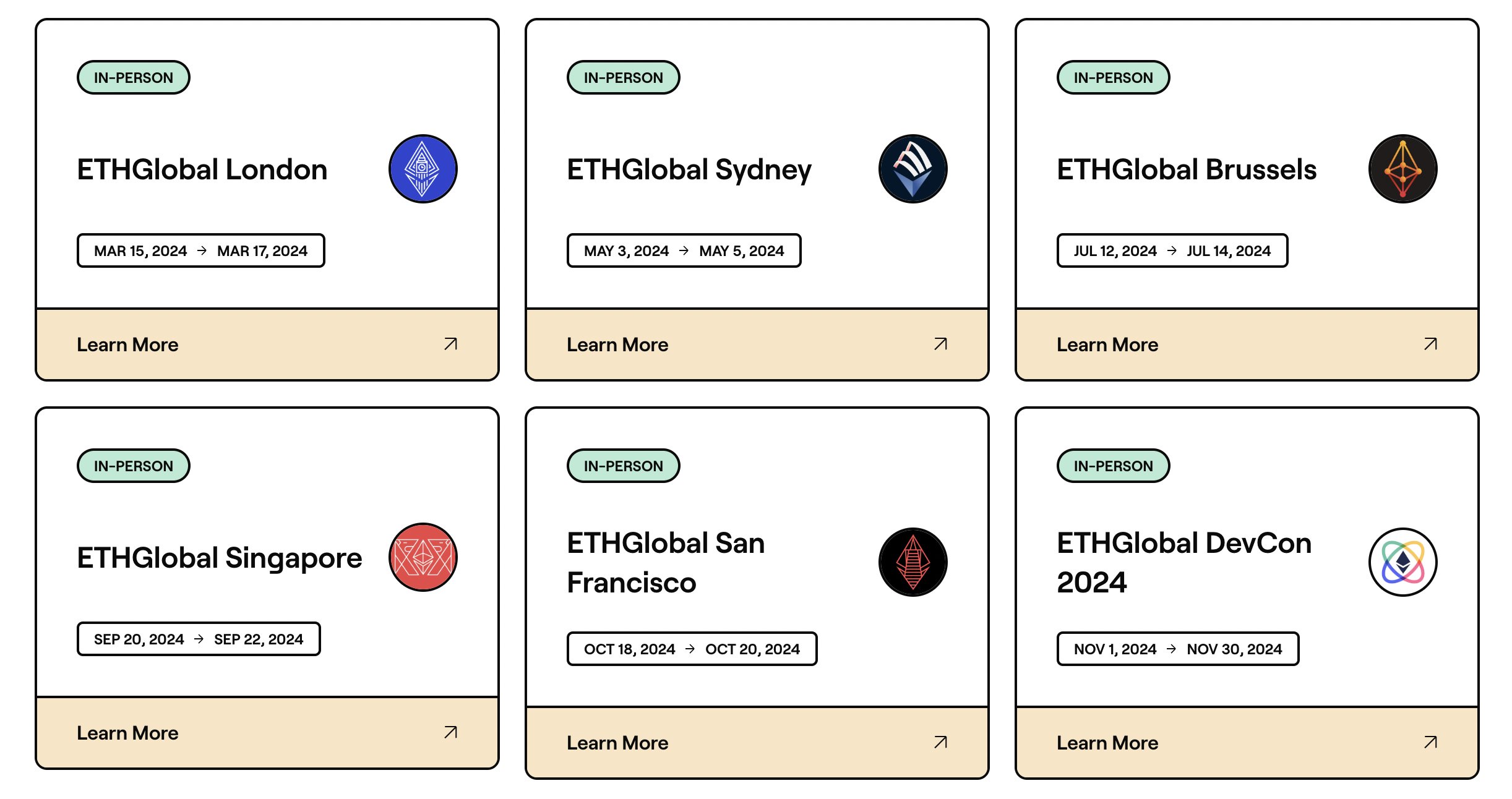Click the ETHGlobal San Francisco black logo
1512x799 pixels.
click(x=913, y=562)
